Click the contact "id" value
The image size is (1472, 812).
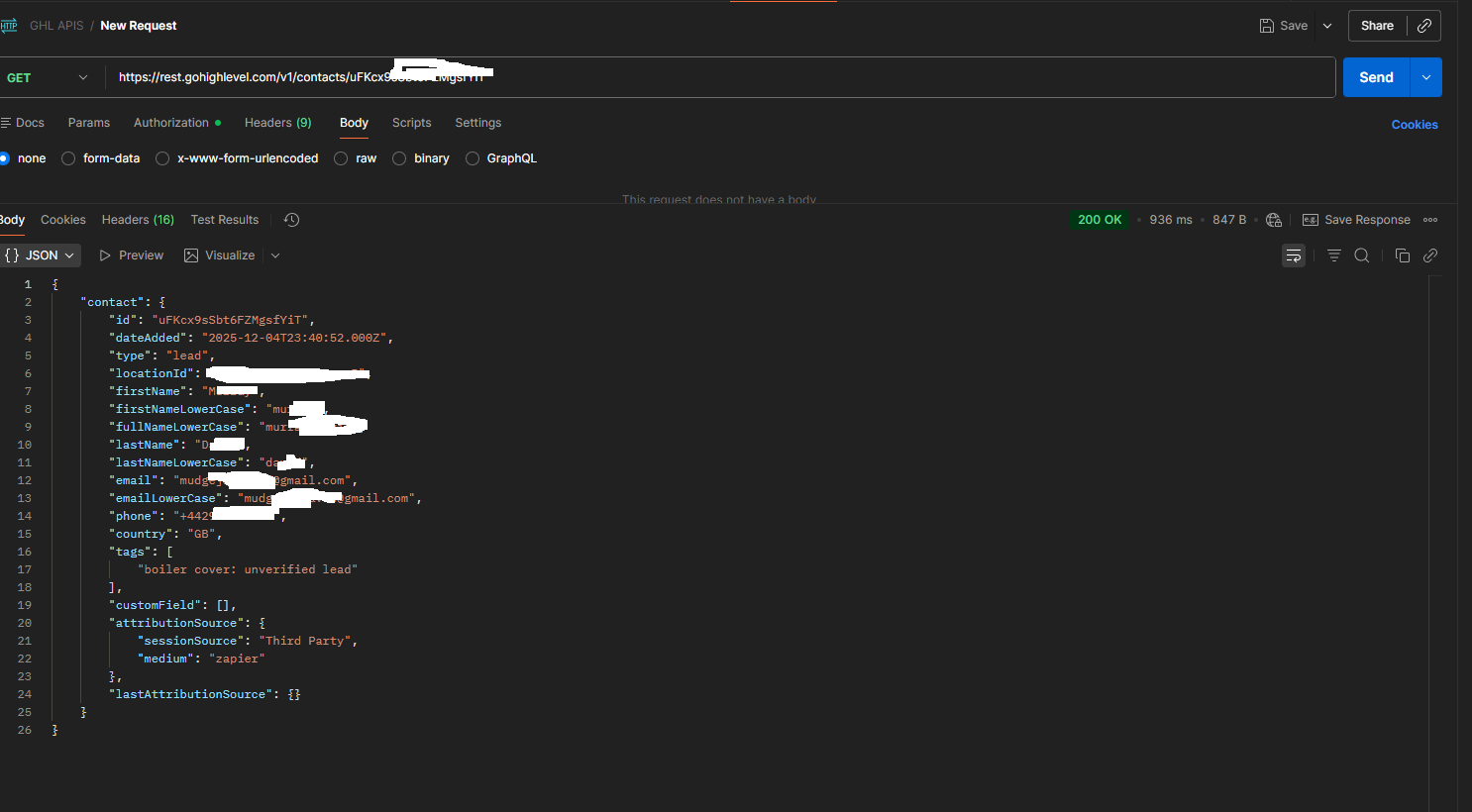tap(230, 320)
